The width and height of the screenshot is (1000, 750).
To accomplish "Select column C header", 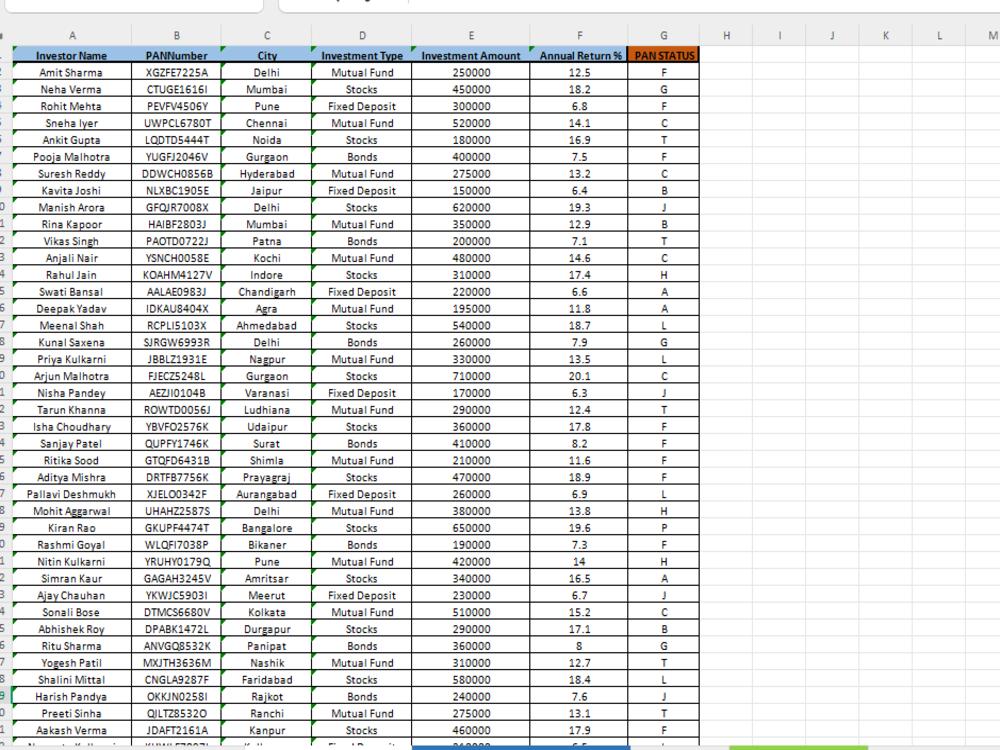I will point(267,36).
